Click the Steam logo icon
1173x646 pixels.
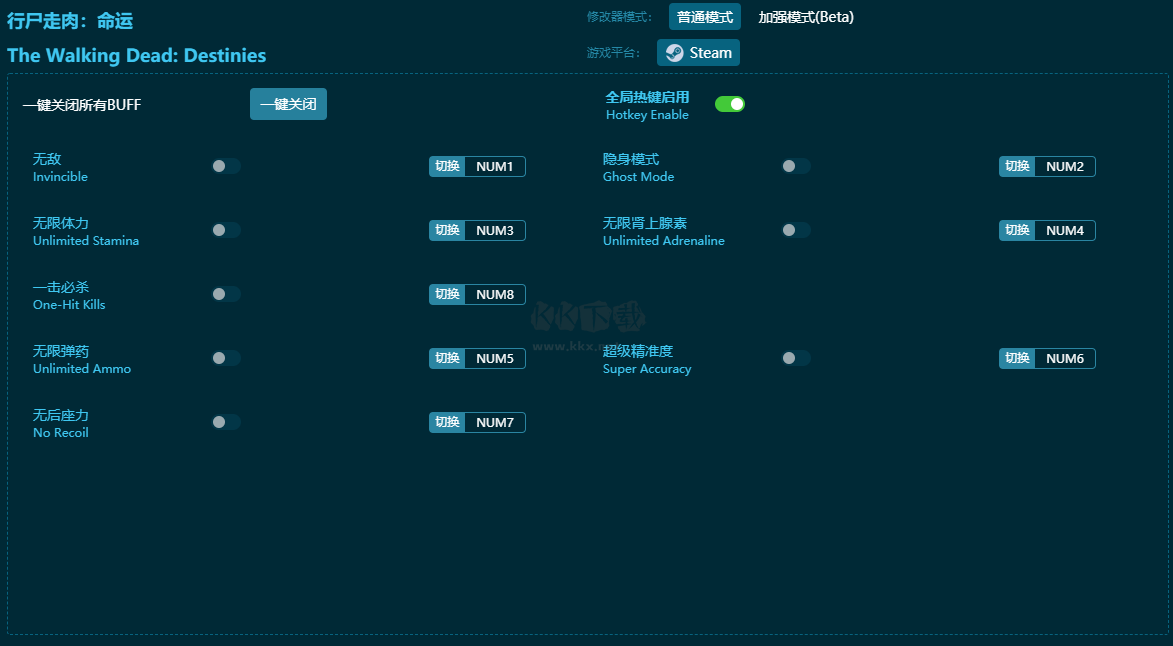(674, 53)
